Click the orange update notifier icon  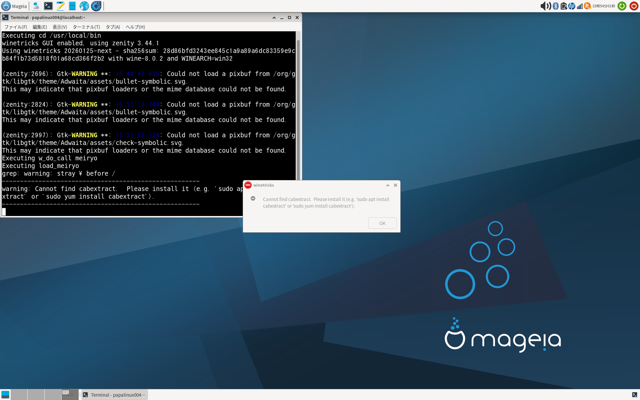588,6
